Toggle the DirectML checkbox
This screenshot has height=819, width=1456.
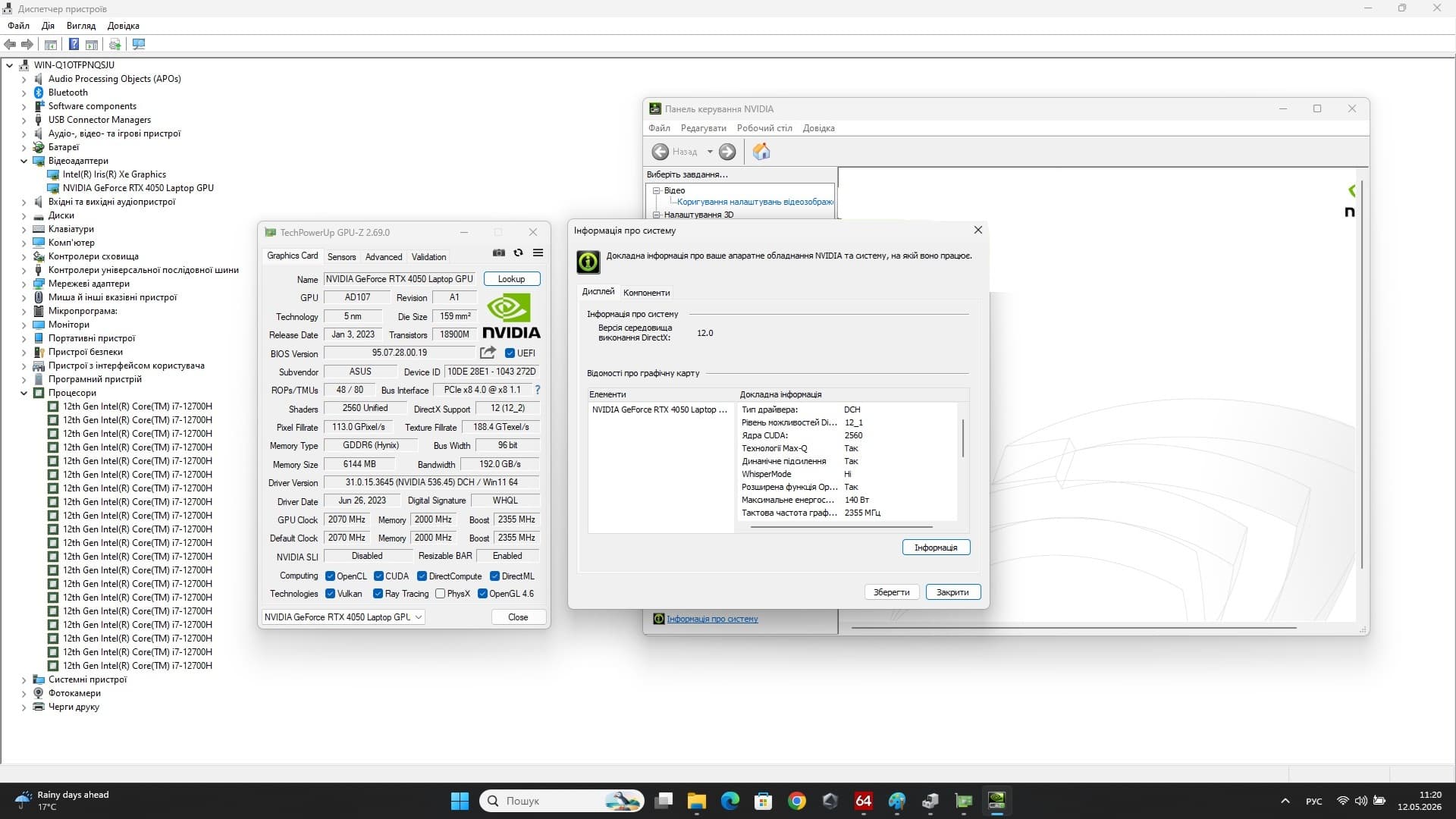coord(494,576)
